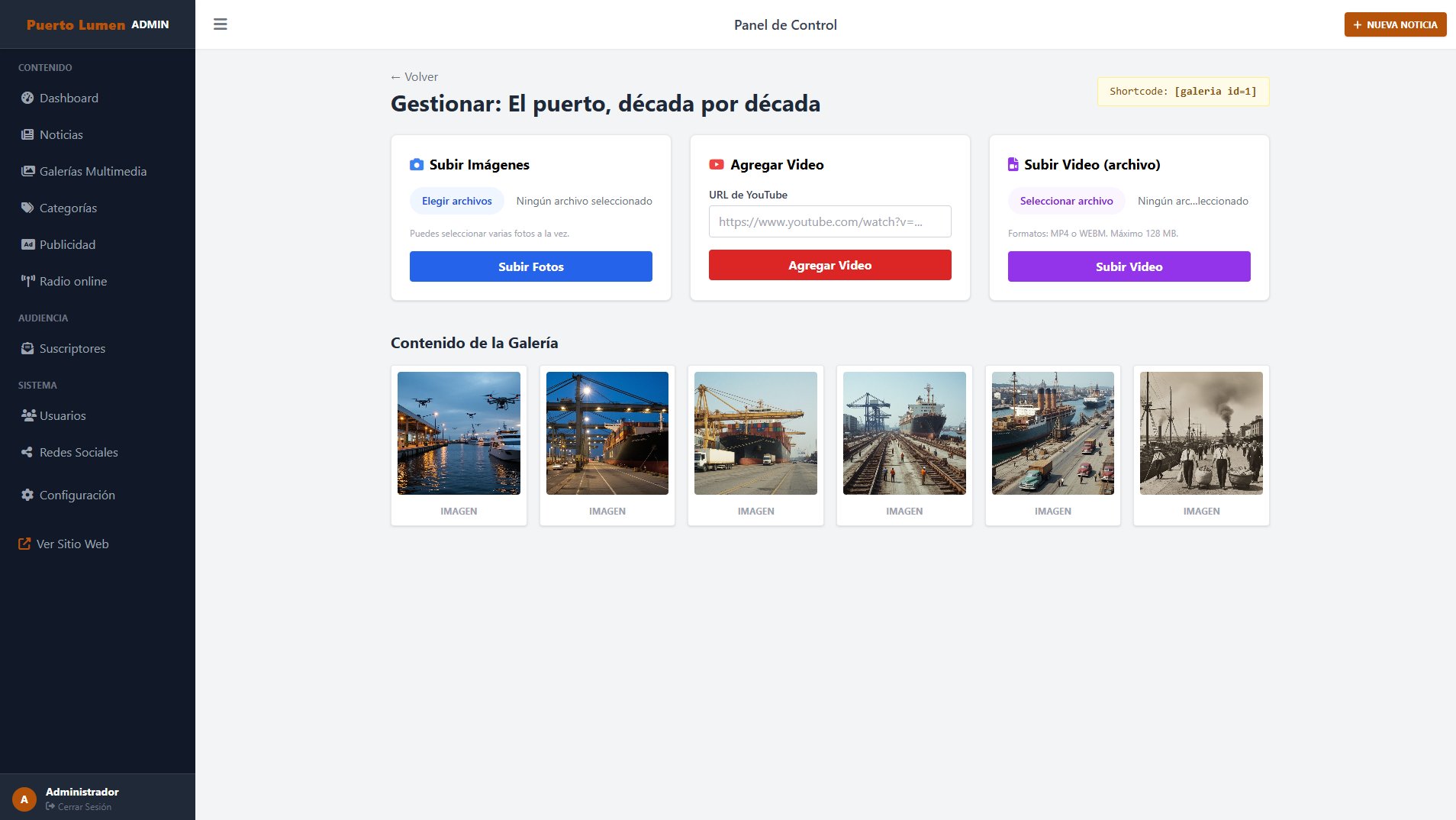Click the hamburger menu icon

click(x=221, y=24)
